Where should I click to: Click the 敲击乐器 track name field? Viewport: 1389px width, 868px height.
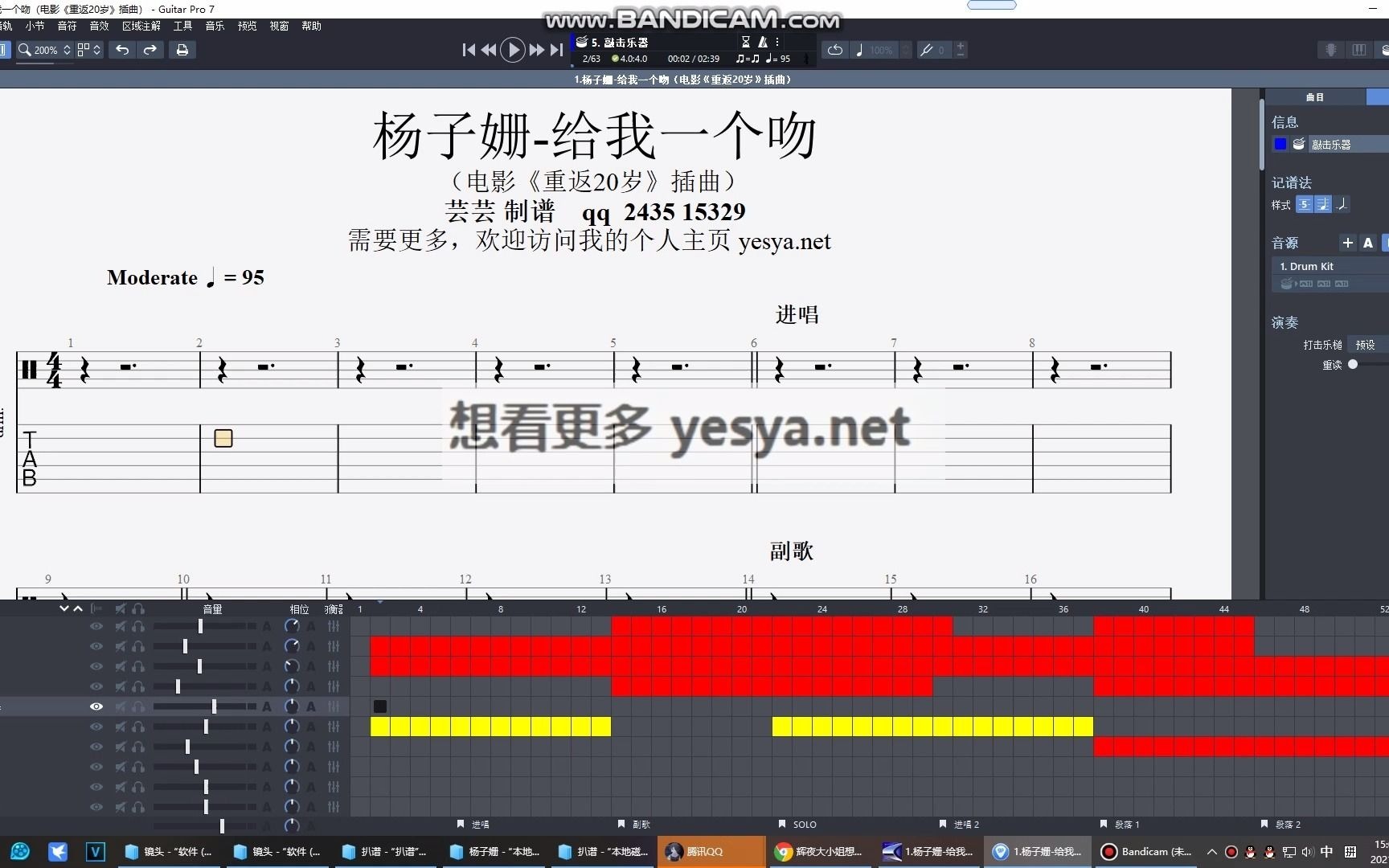pyautogui.click(x=1348, y=145)
